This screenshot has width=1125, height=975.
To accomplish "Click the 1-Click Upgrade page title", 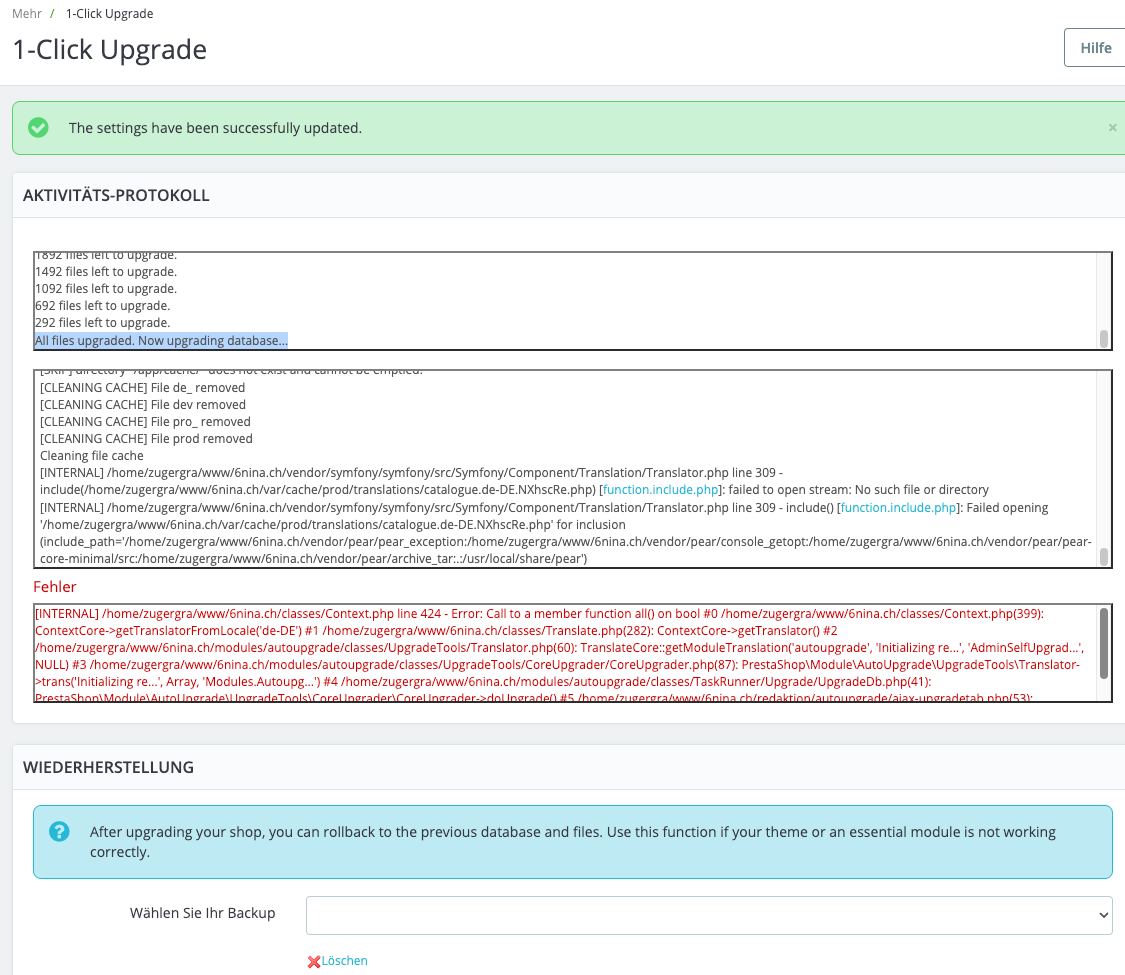I will 110,50.
